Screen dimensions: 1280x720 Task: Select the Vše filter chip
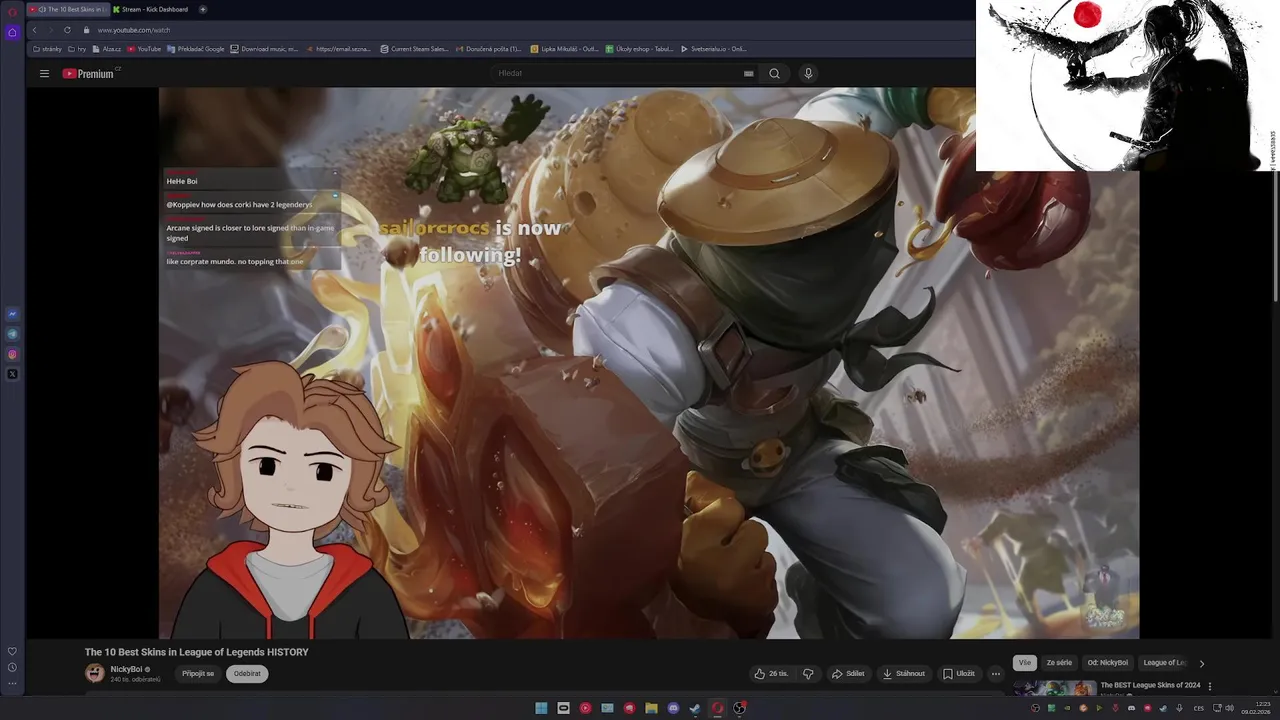tap(1024, 663)
